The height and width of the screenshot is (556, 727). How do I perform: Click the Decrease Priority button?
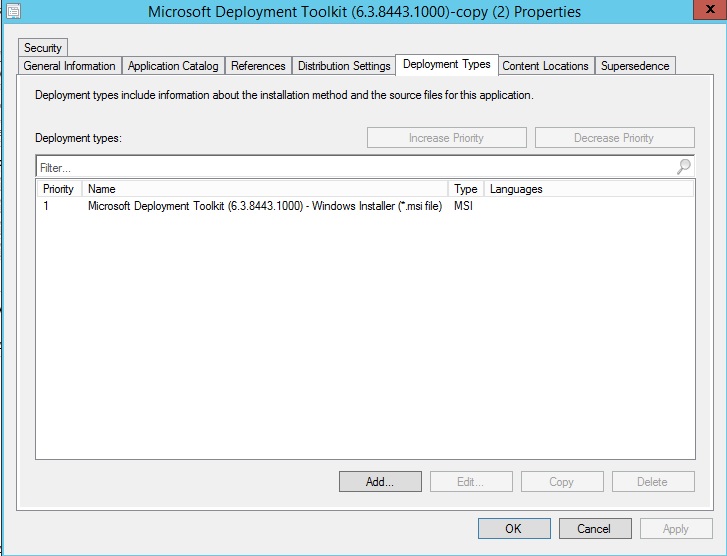tap(614, 138)
